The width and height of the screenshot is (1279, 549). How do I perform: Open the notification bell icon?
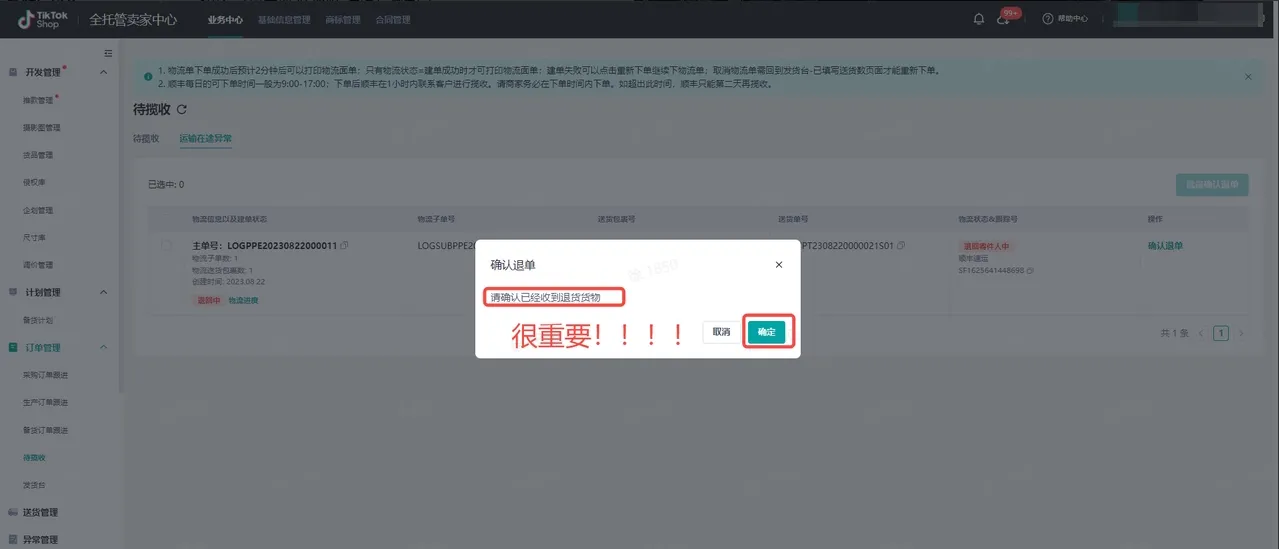[x=979, y=19]
